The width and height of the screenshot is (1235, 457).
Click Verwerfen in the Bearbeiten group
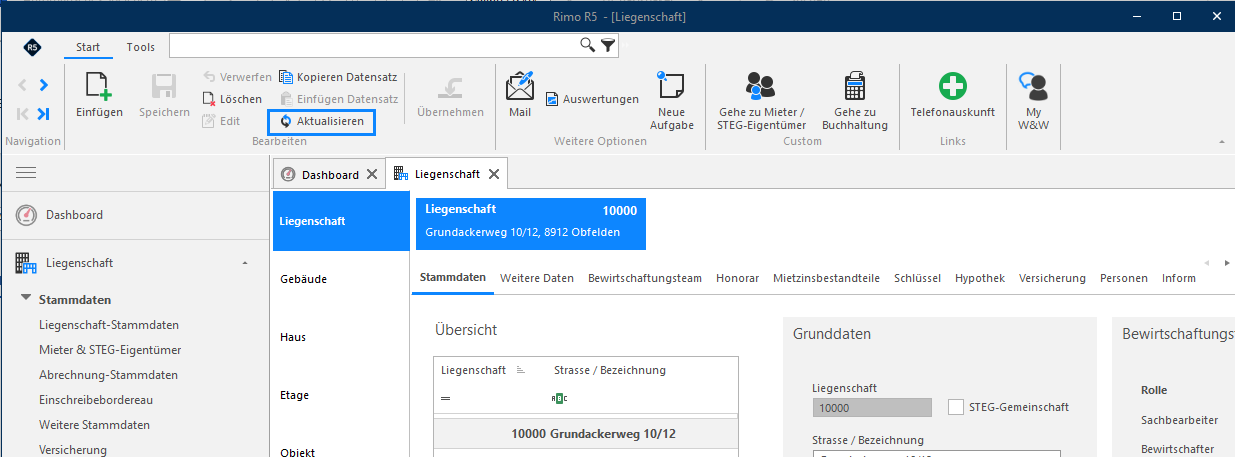[x=237, y=77]
